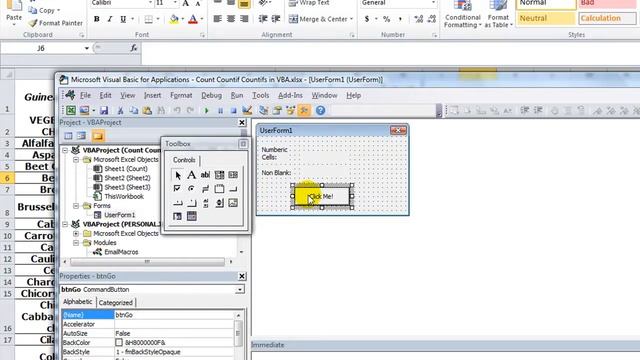Screen dimensions: 640x360
Task: Click the Paste icon in VBA toolbar
Action: point(147,110)
